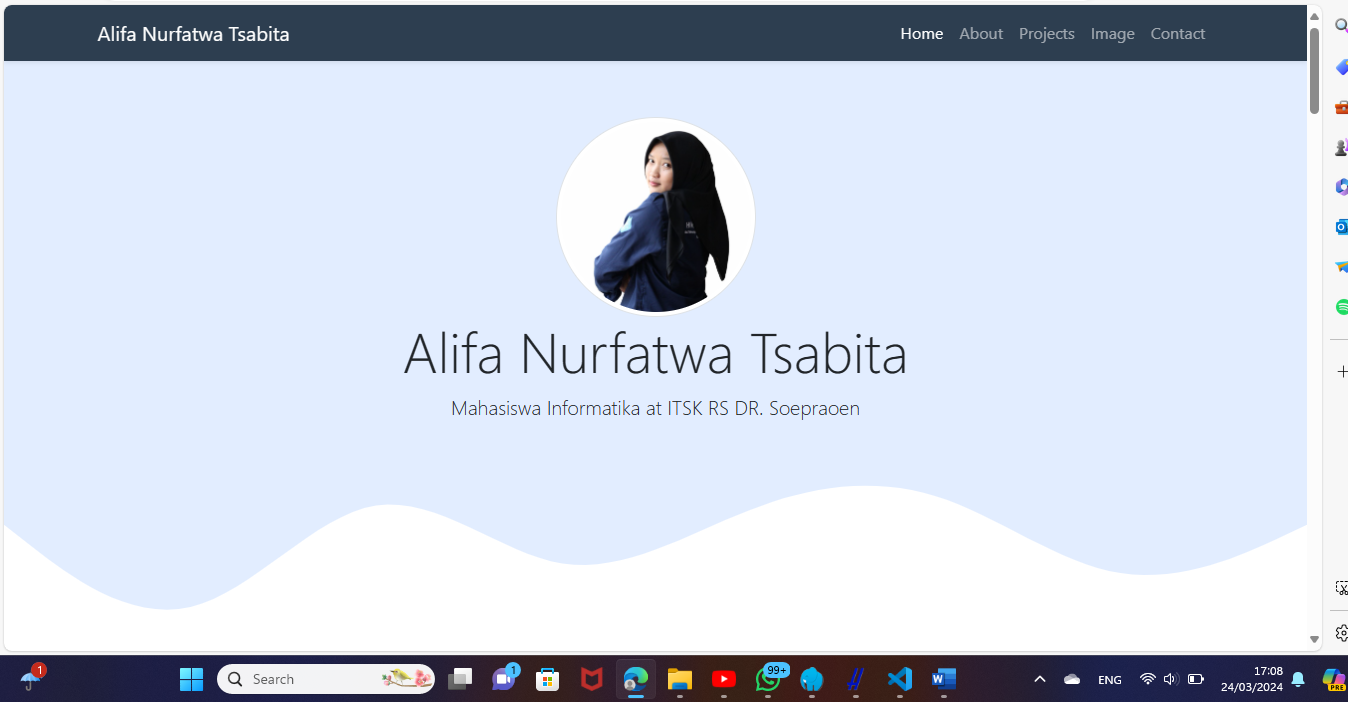Open the ENG language switcher
The width and height of the screenshot is (1348, 702).
click(1109, 679)
